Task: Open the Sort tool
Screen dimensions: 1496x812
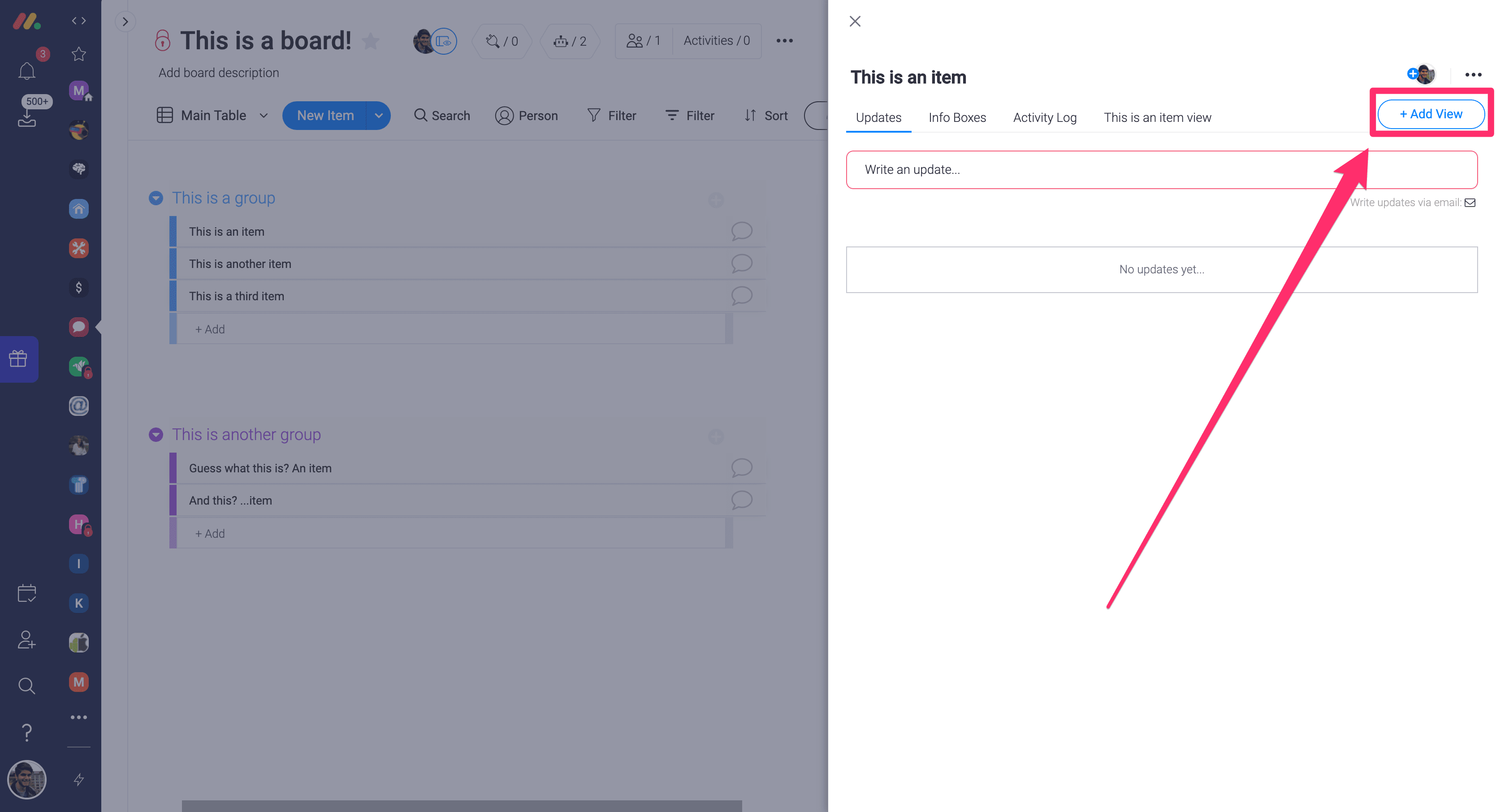Action: 766,116
